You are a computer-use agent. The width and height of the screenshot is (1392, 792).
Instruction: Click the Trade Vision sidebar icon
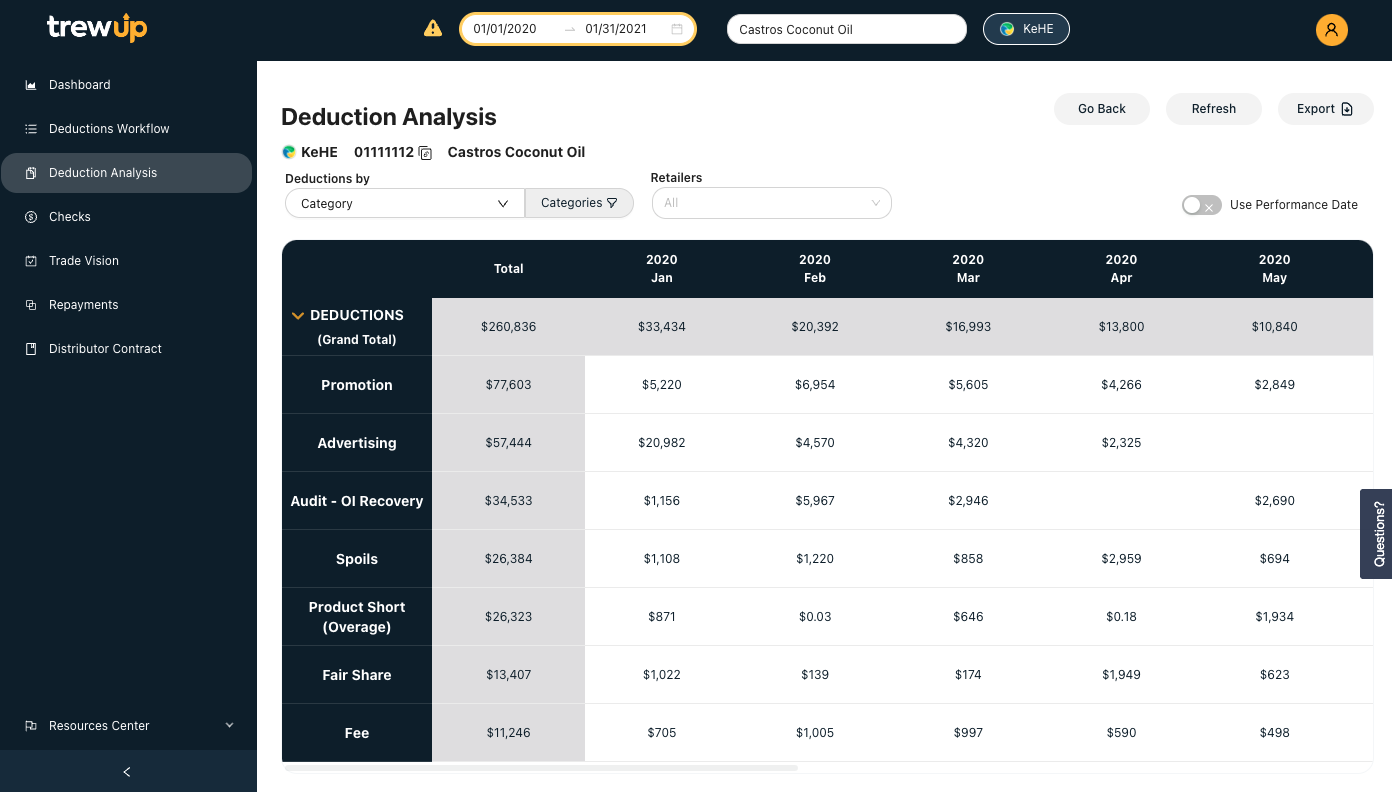point(31,261)
